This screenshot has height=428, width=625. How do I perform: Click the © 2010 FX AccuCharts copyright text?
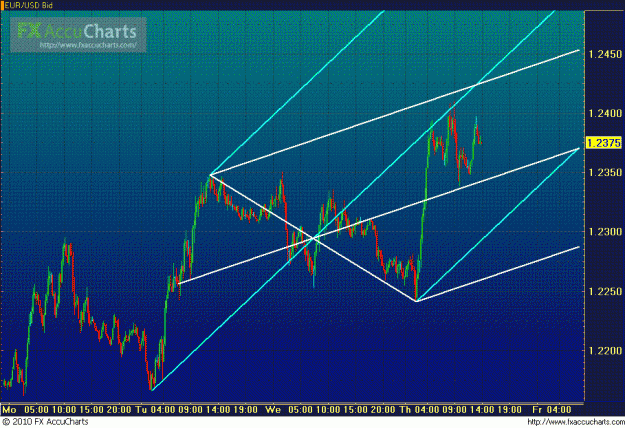click(45, 422)
